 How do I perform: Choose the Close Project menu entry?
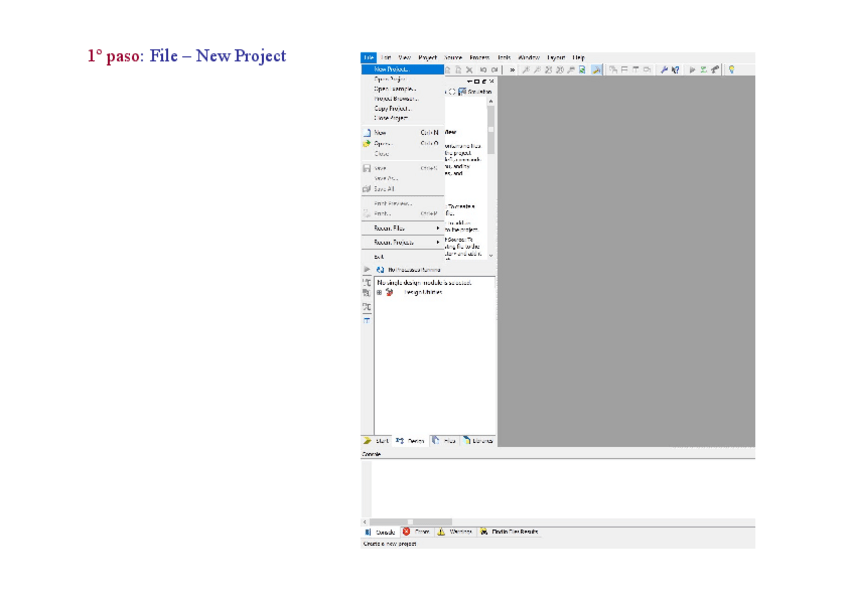(x=402, y=118)
